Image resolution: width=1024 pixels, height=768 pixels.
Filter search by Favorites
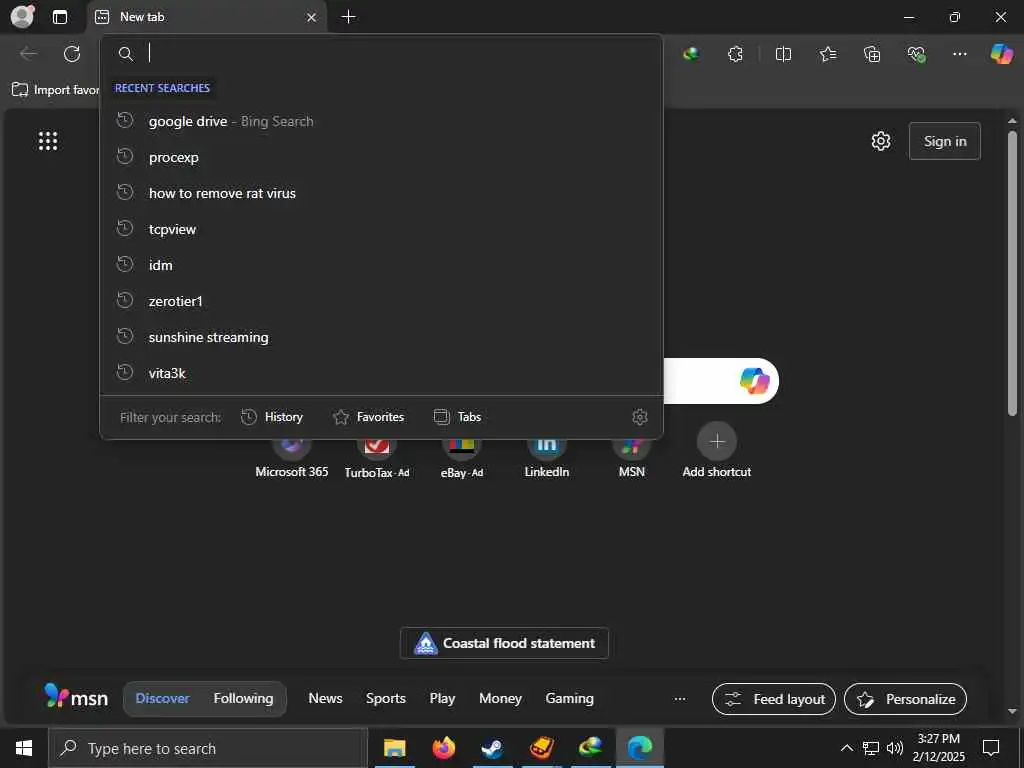[x=368, y=417]
